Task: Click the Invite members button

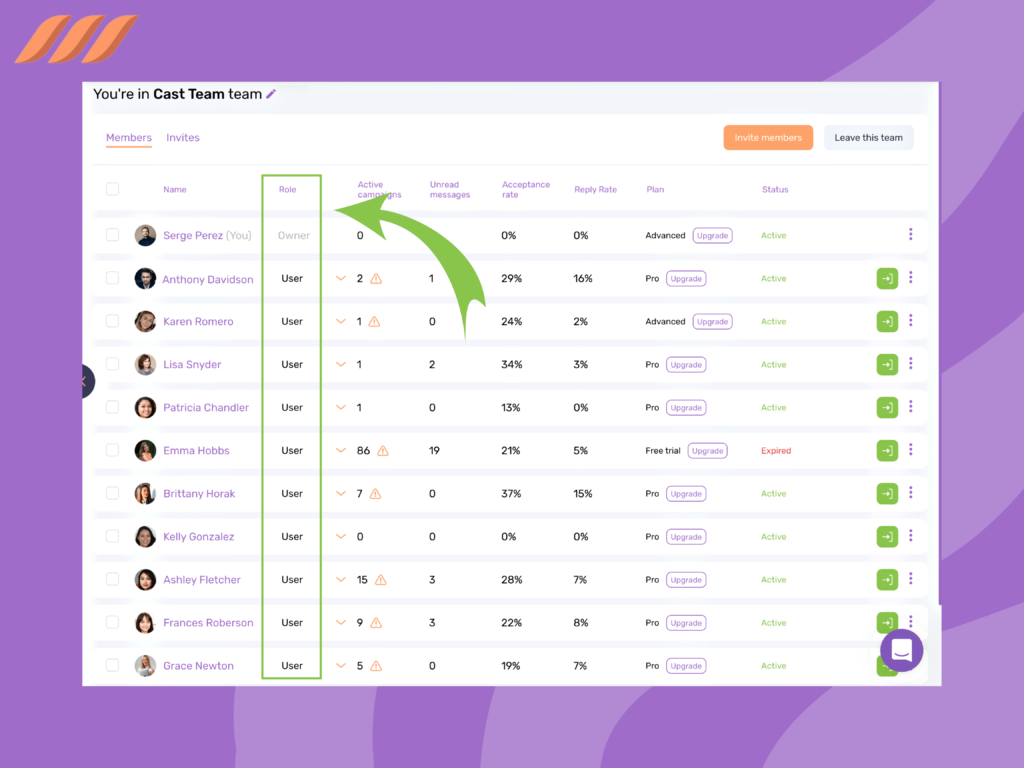Action: pos(768,137)
